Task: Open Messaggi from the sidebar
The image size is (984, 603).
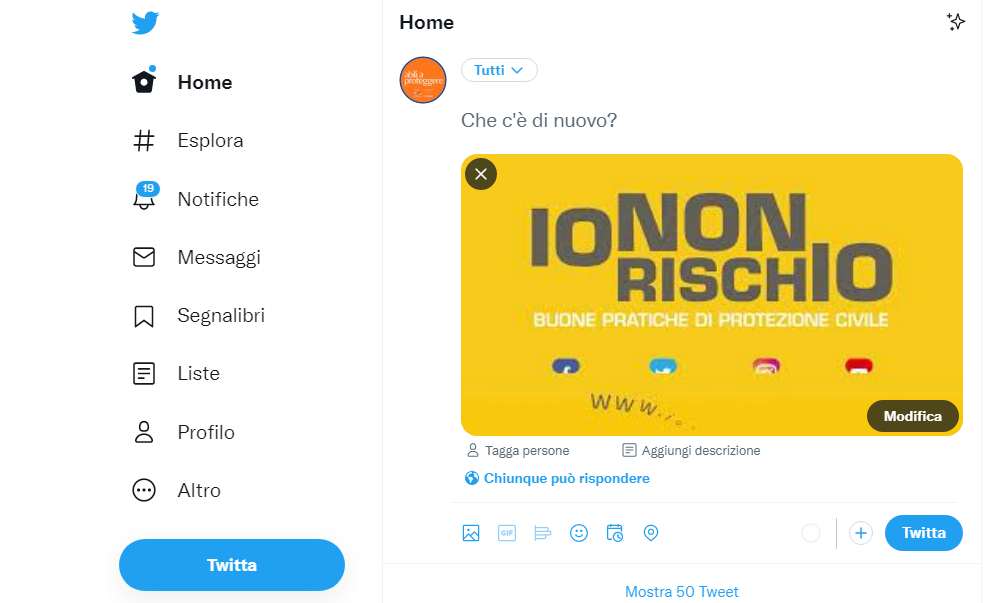Action: pyautogui.click(x=196, y=257)
